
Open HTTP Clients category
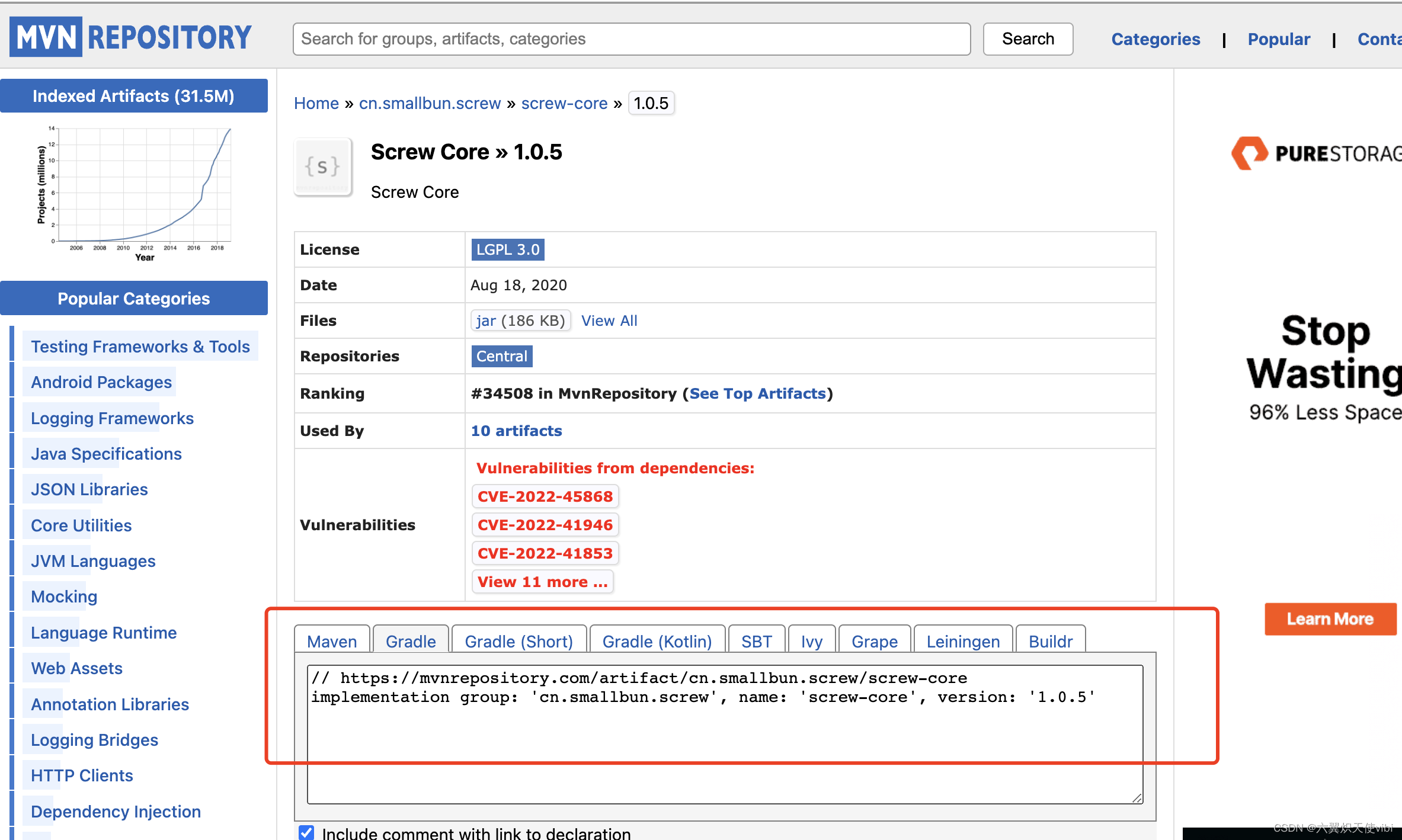82,775
